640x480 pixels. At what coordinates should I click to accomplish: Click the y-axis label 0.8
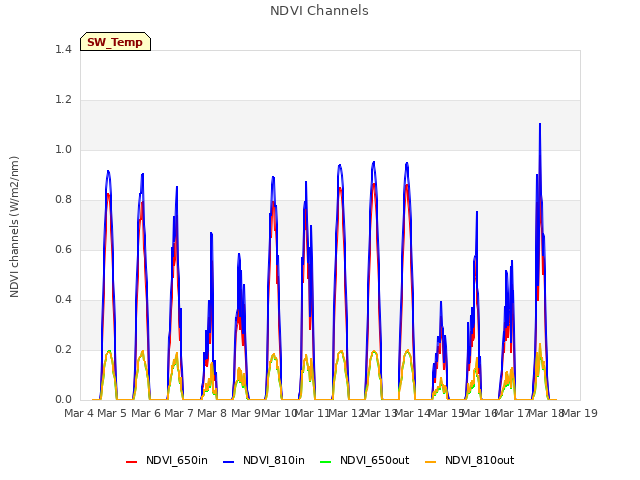(x=63, y=200)
